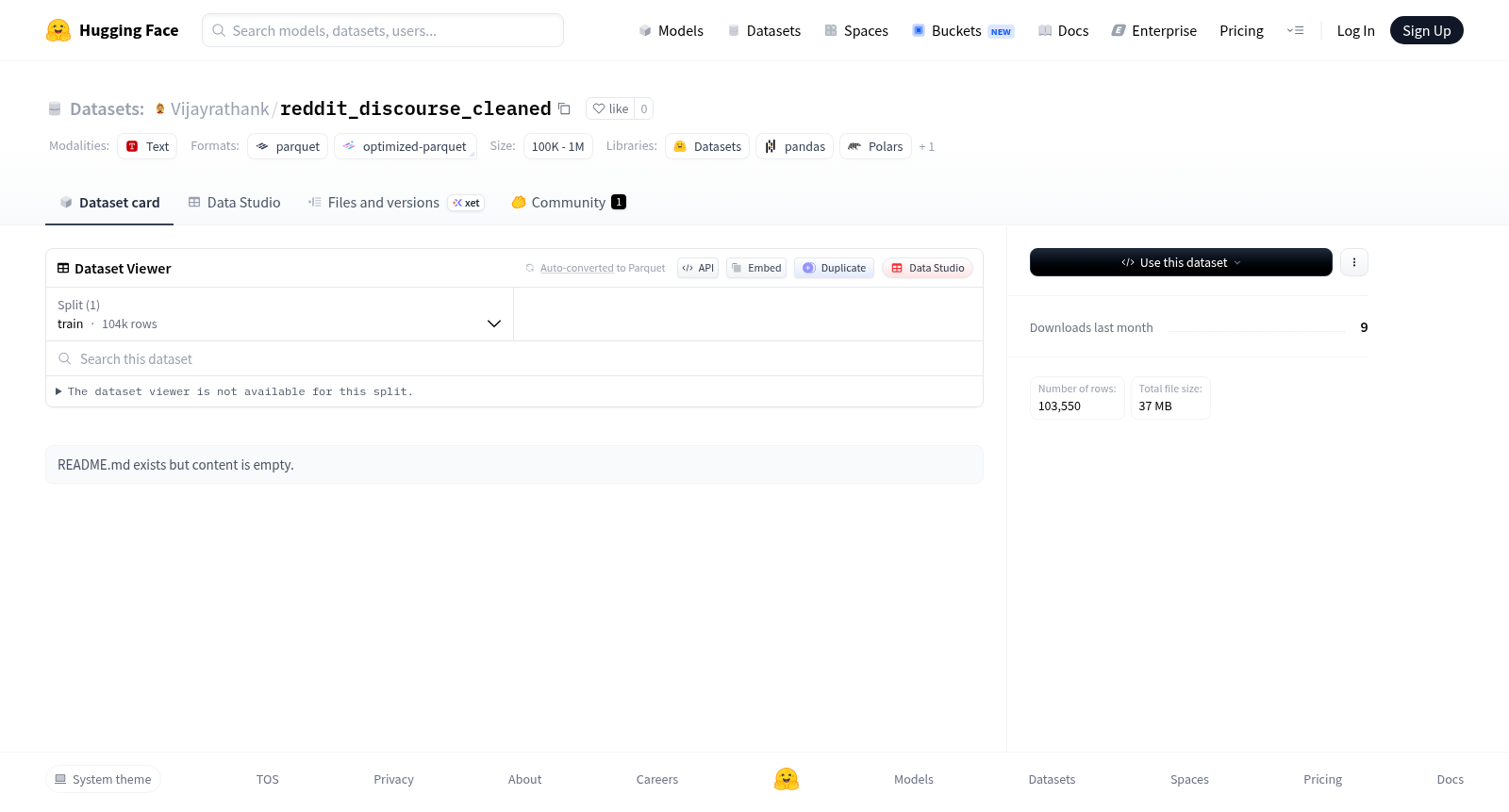Click the reddit_discourse_cleaned dataset title
This screenshot has width=1509, height=812.
pos(416,108)
